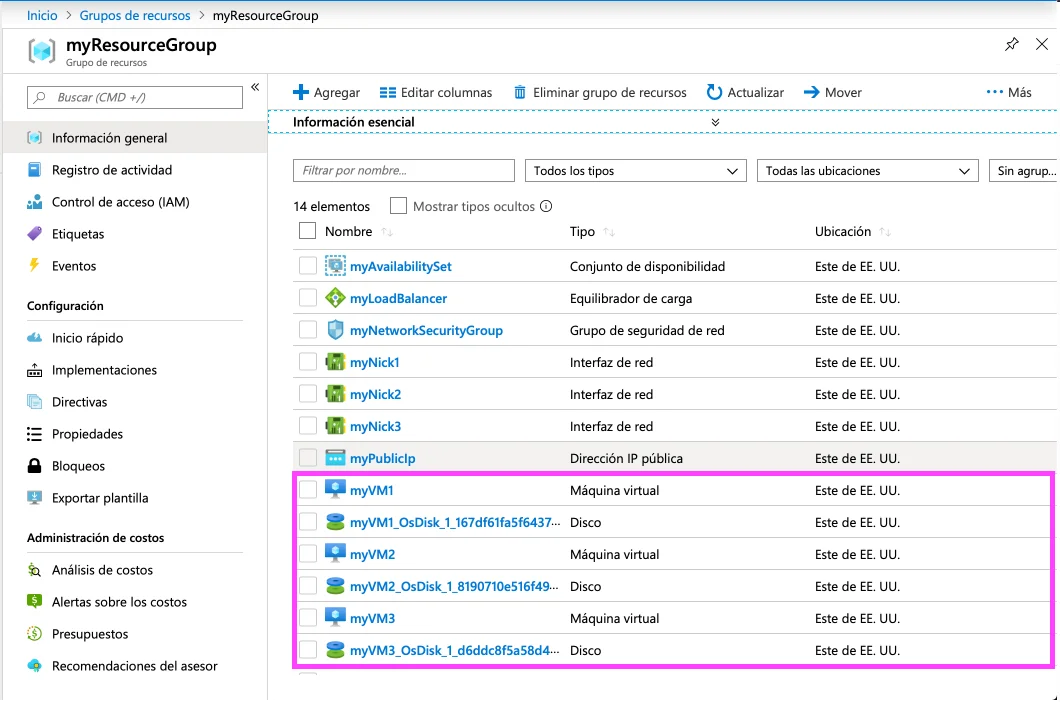Screen dimensions: 1060x702
Task: Check the myAvailabilitySet row checkbox
Action: [x=308, y=266]
